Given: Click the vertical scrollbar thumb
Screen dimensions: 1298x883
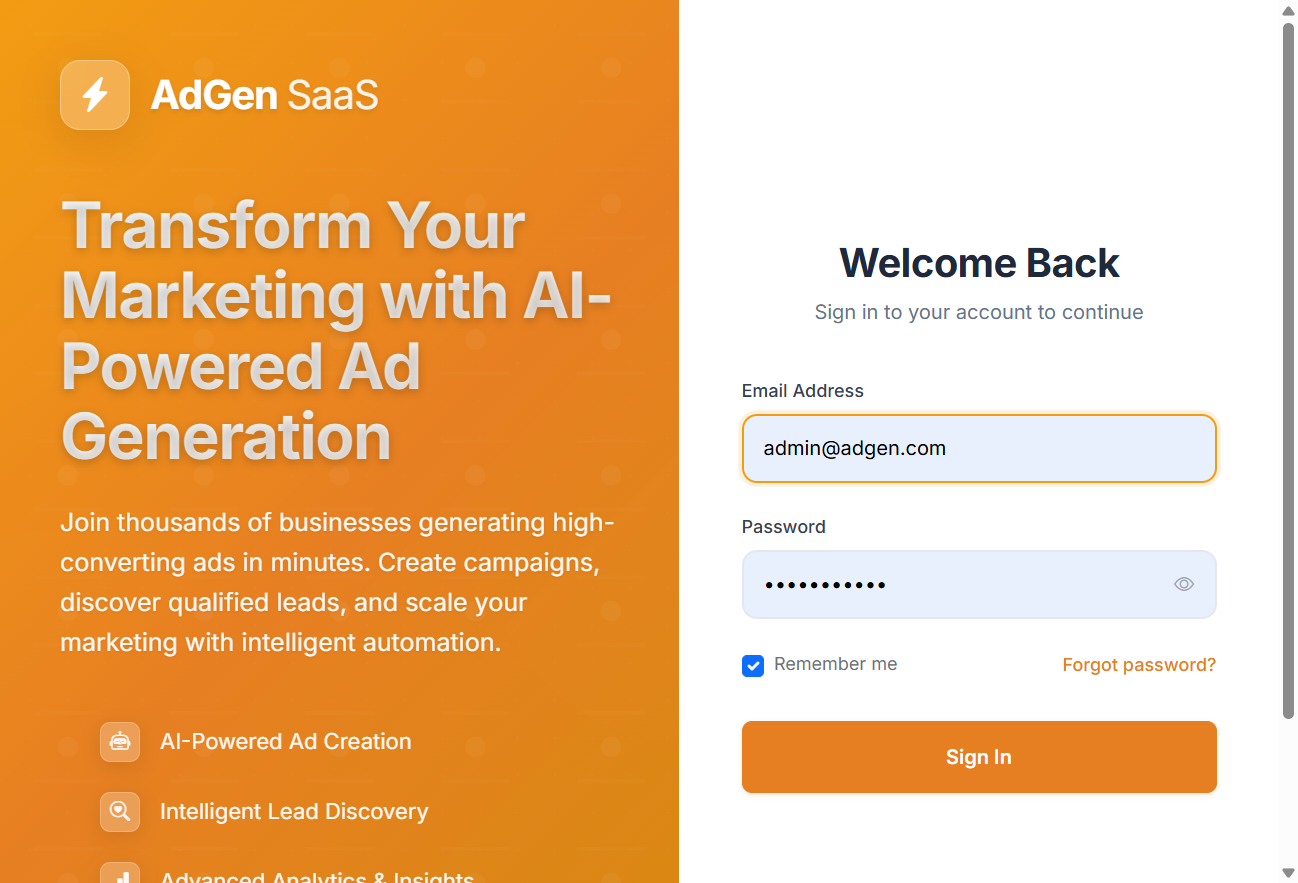Looking at the screenshot, I should pos(1288,370).
